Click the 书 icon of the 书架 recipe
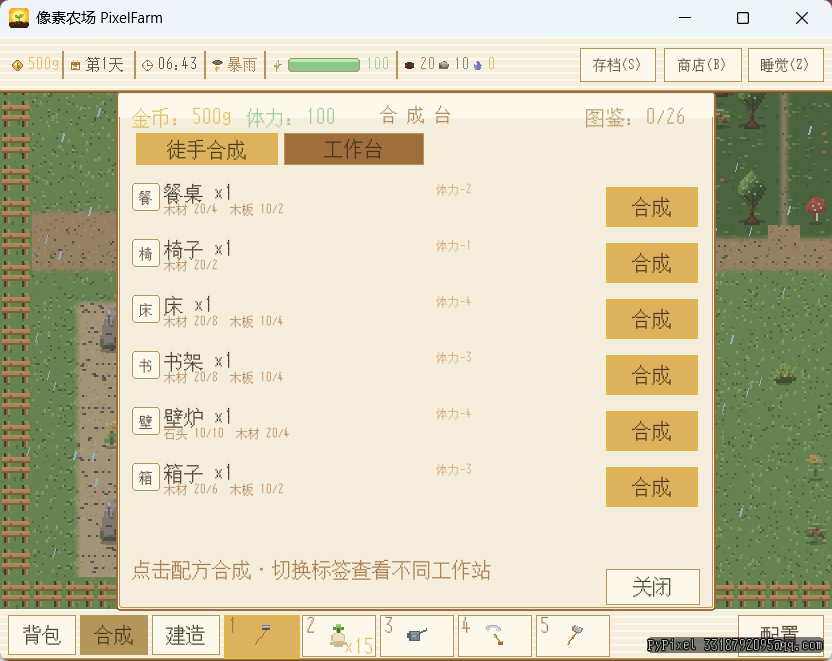 145,365
